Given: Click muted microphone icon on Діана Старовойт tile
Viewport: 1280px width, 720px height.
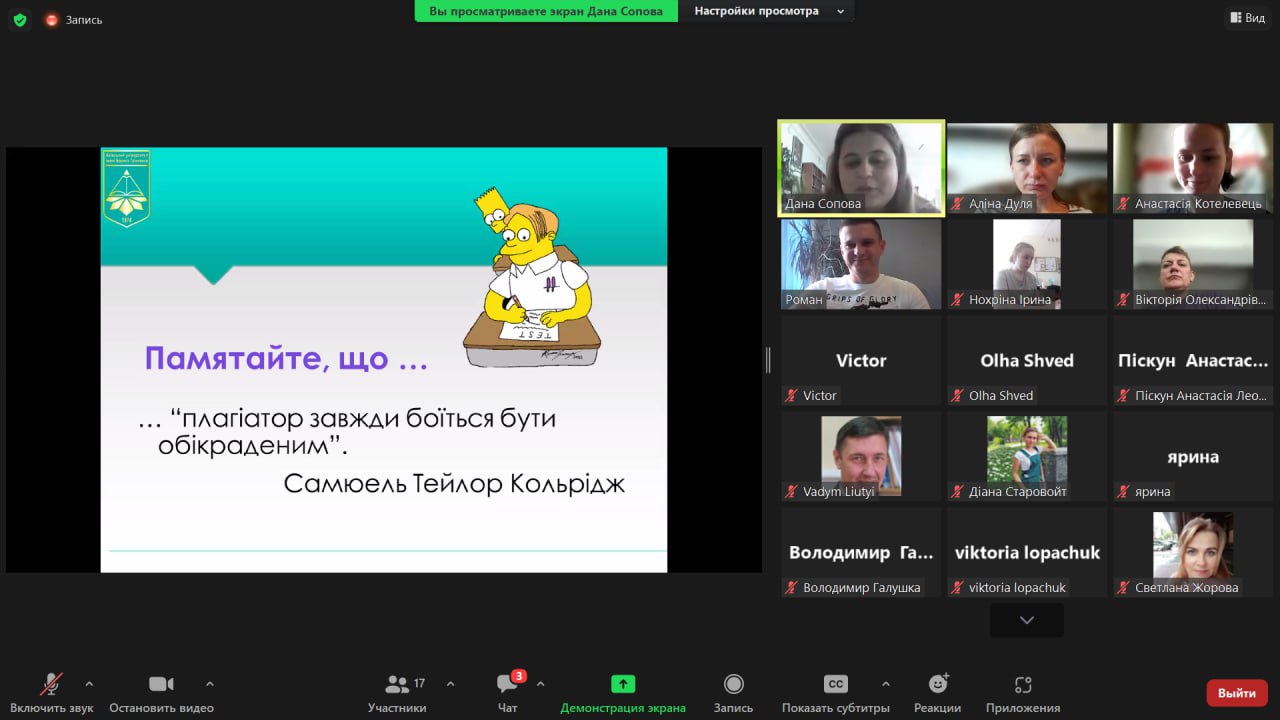Looking at the screenshot, I should (x=958, y=492).
